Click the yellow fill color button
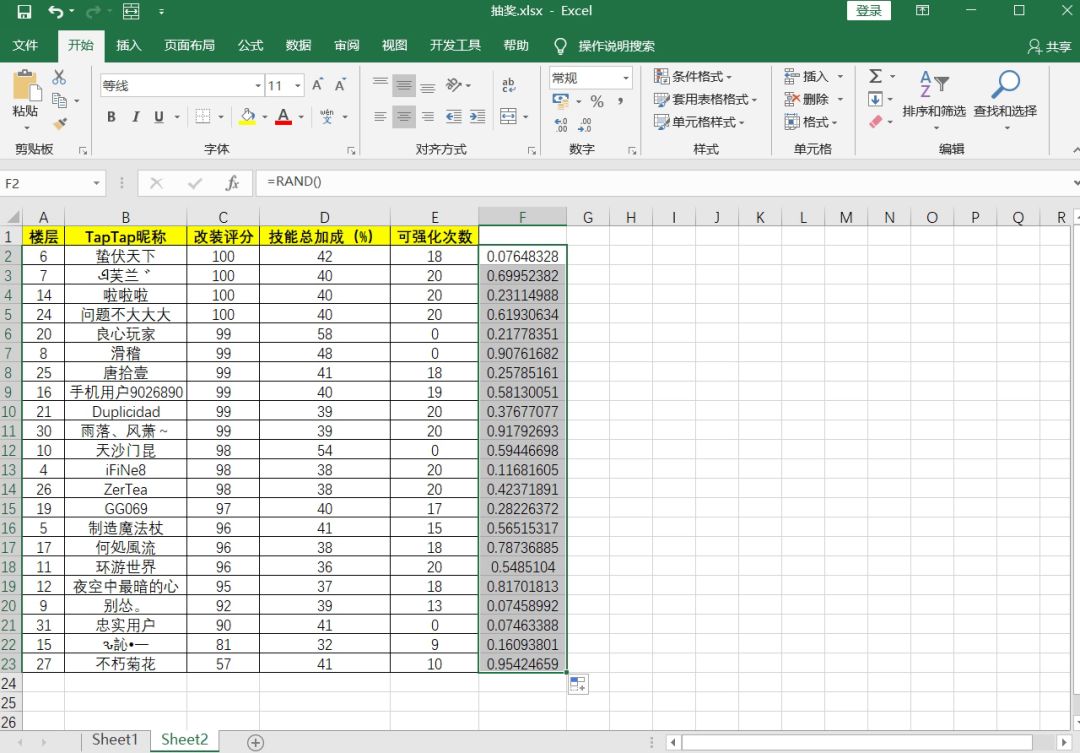 tap(247, 116)
